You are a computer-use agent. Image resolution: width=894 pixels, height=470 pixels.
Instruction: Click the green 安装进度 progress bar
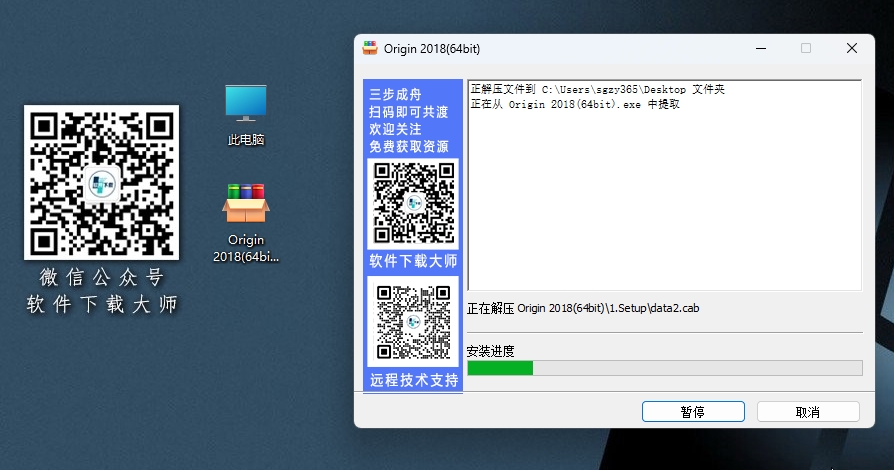(665, 368)
